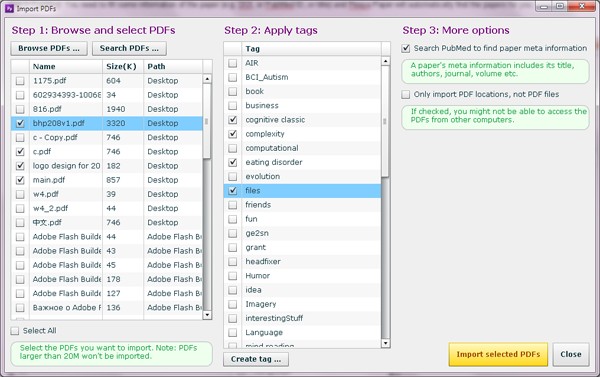Viewport: 600px width, 377px height.
Task: Select the evolution tag row
Action: pyautogui.click(x=302, y=176)
